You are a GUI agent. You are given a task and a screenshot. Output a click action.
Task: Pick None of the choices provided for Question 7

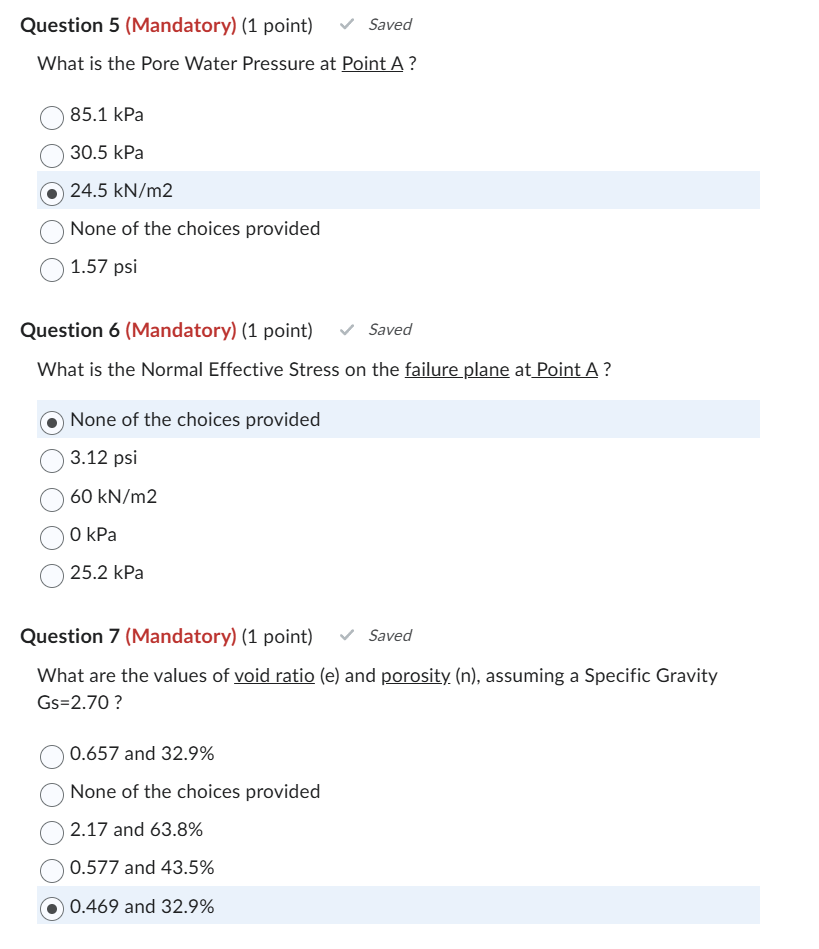tap(51, 795)
